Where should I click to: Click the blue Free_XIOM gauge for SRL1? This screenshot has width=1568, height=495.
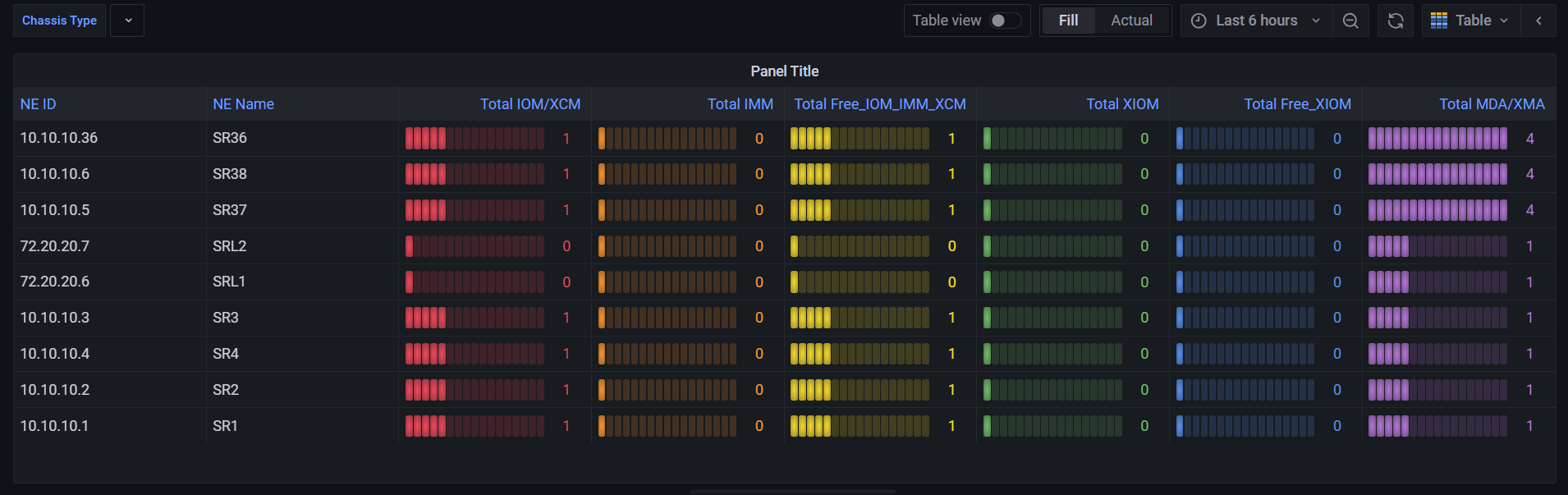[1245, 282]
